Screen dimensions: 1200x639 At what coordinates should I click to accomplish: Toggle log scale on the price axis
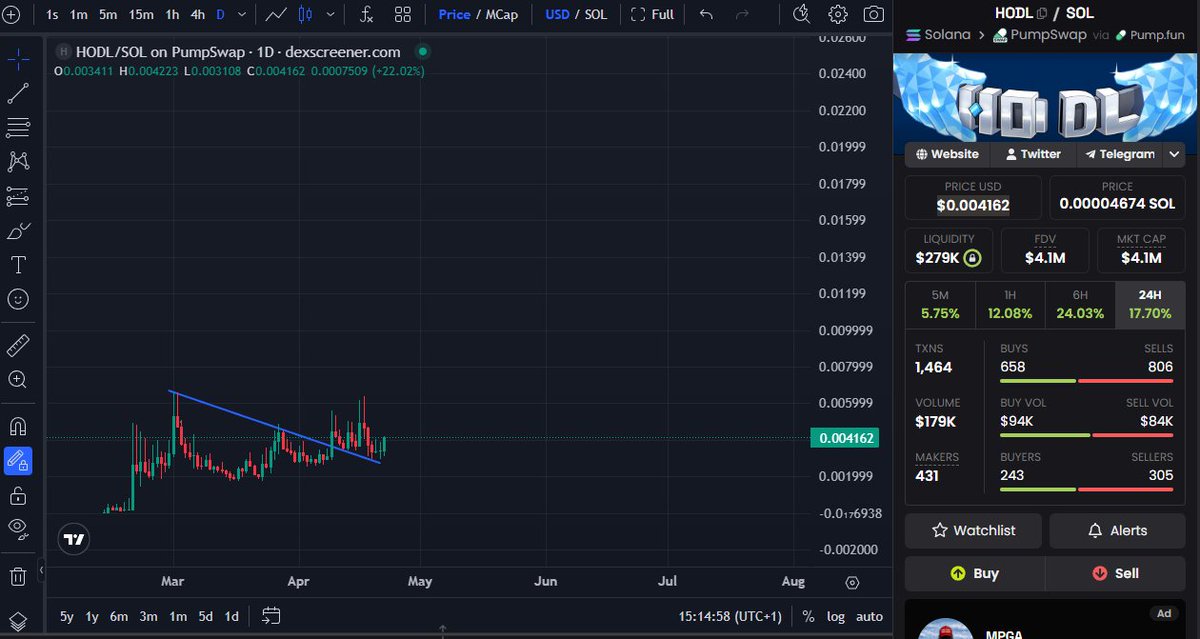(x=835, y=616)
